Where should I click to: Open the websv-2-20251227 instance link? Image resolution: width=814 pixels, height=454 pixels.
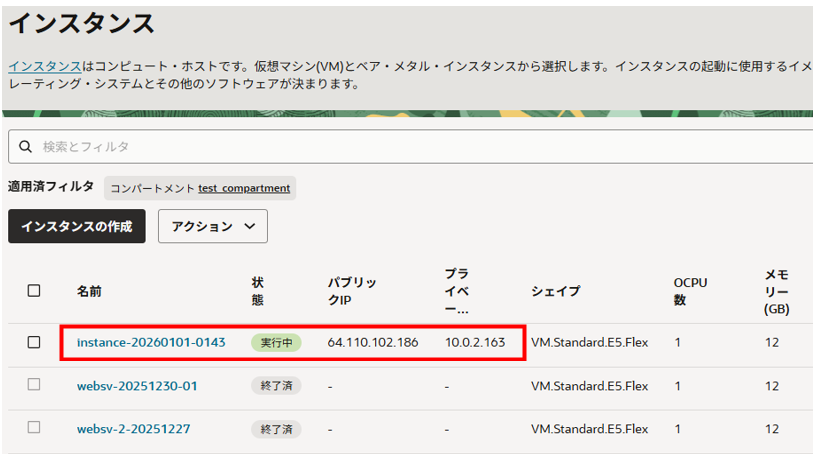133,428
